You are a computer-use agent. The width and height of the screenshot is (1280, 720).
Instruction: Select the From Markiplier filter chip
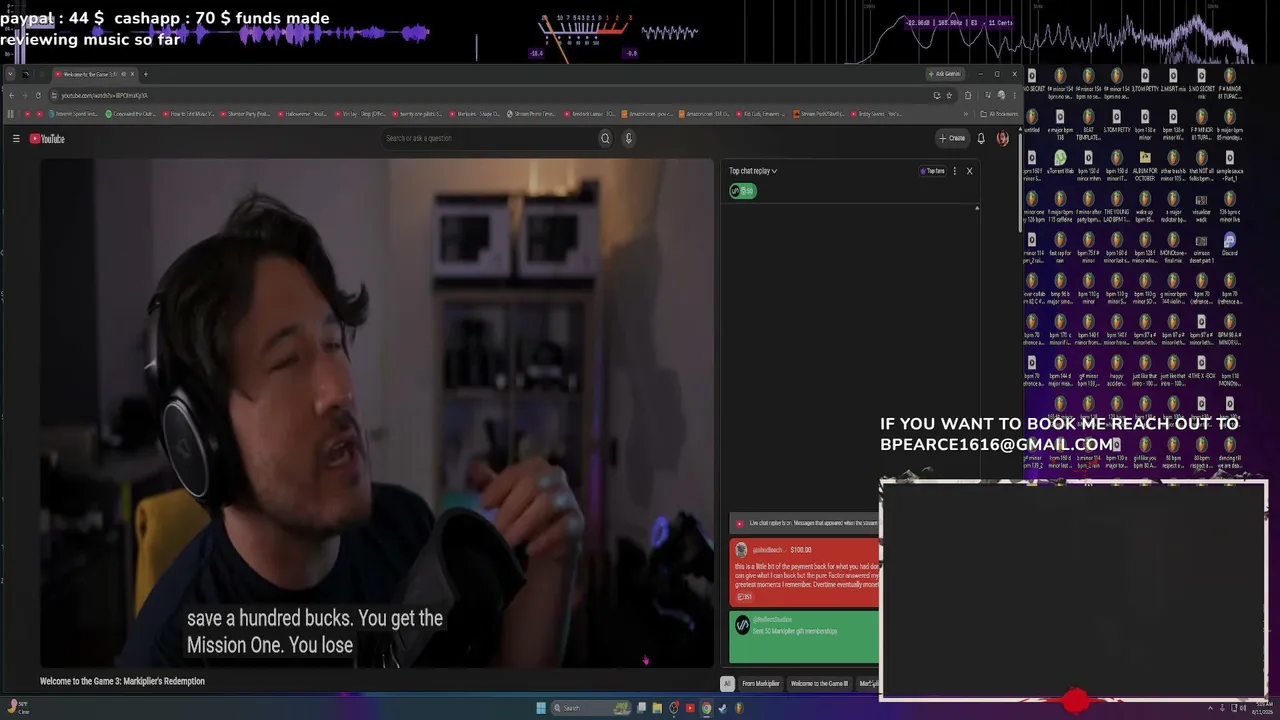760,684
